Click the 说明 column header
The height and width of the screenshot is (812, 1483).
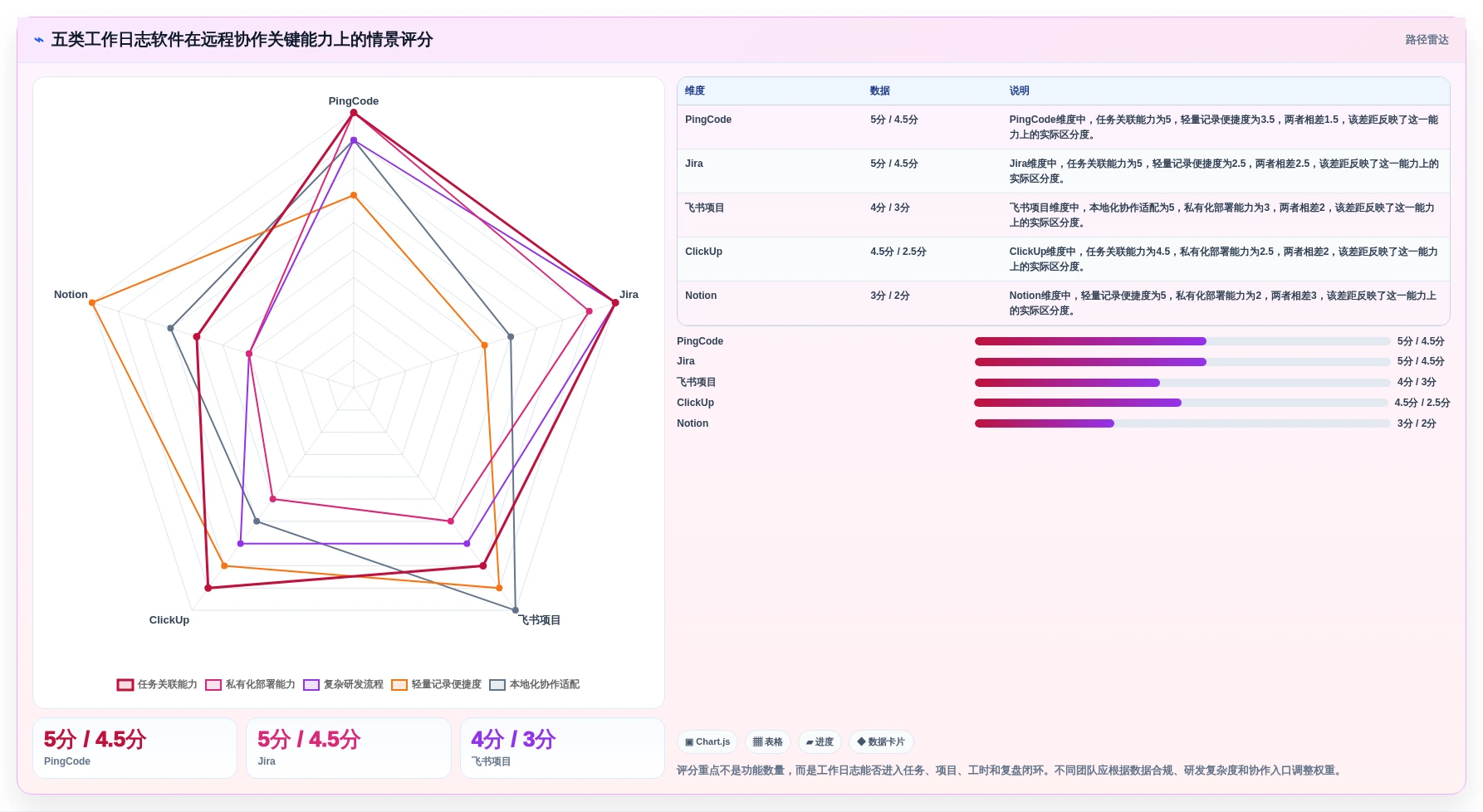[x=1020, y=91]
